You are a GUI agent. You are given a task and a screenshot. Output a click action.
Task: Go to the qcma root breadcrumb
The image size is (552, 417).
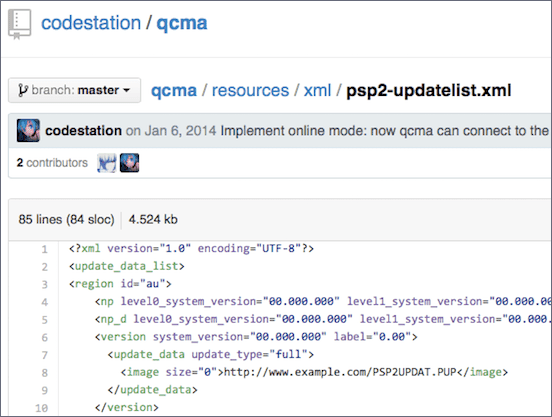pos(174,90)
